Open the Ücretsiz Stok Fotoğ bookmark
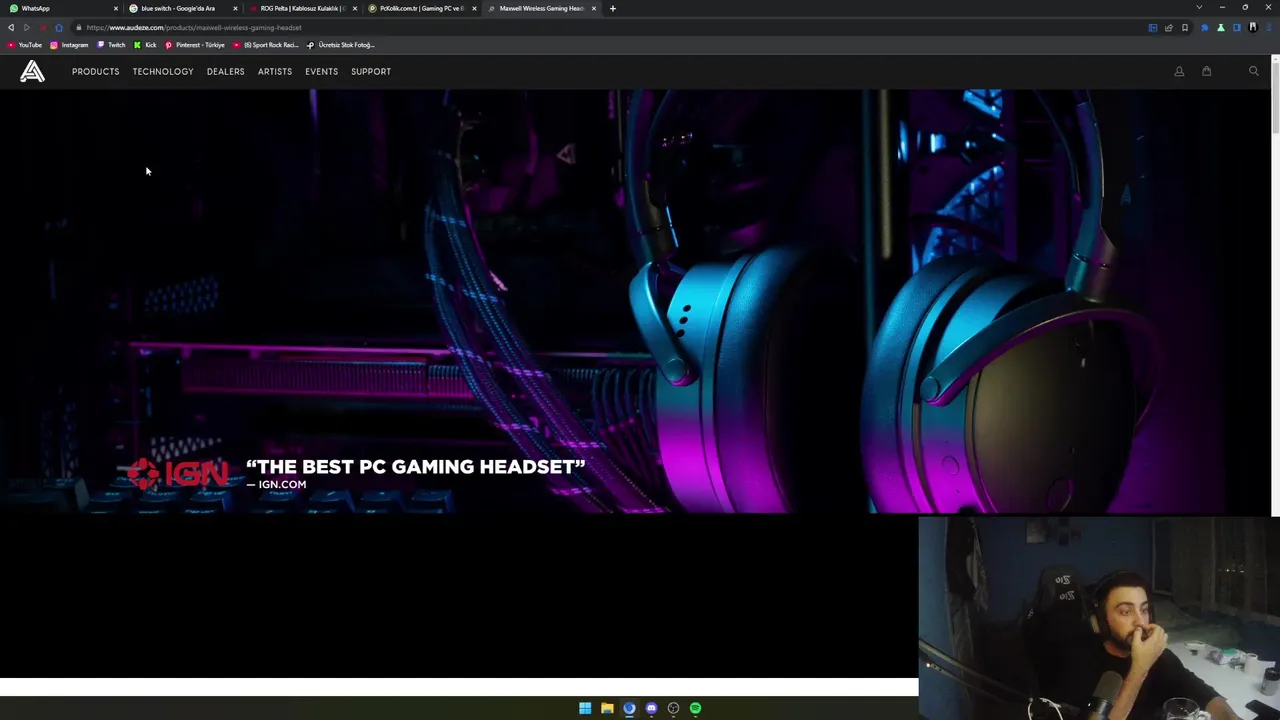The width and height of the screenshot is (1280, 720). [340, 45]
